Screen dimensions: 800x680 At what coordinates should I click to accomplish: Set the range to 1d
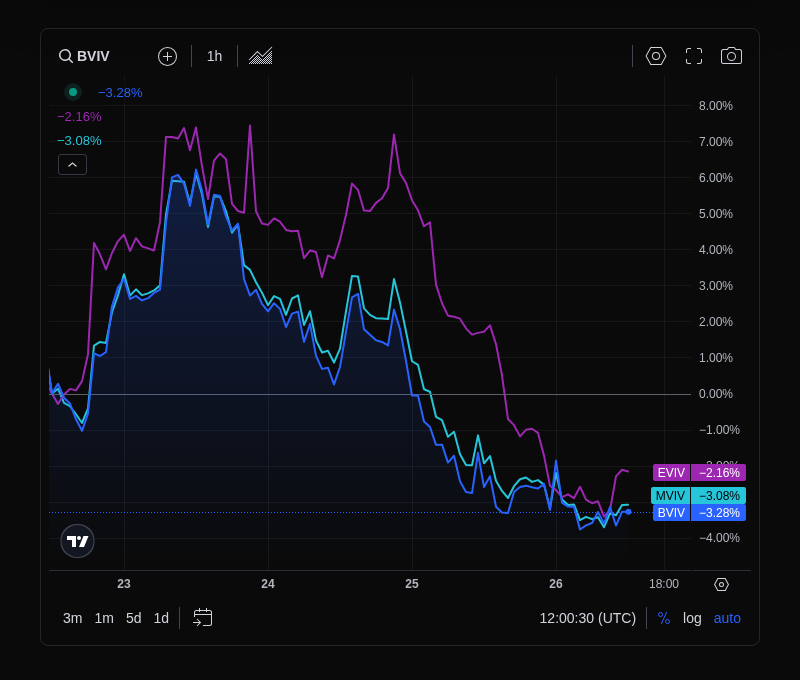click(161, 618)
